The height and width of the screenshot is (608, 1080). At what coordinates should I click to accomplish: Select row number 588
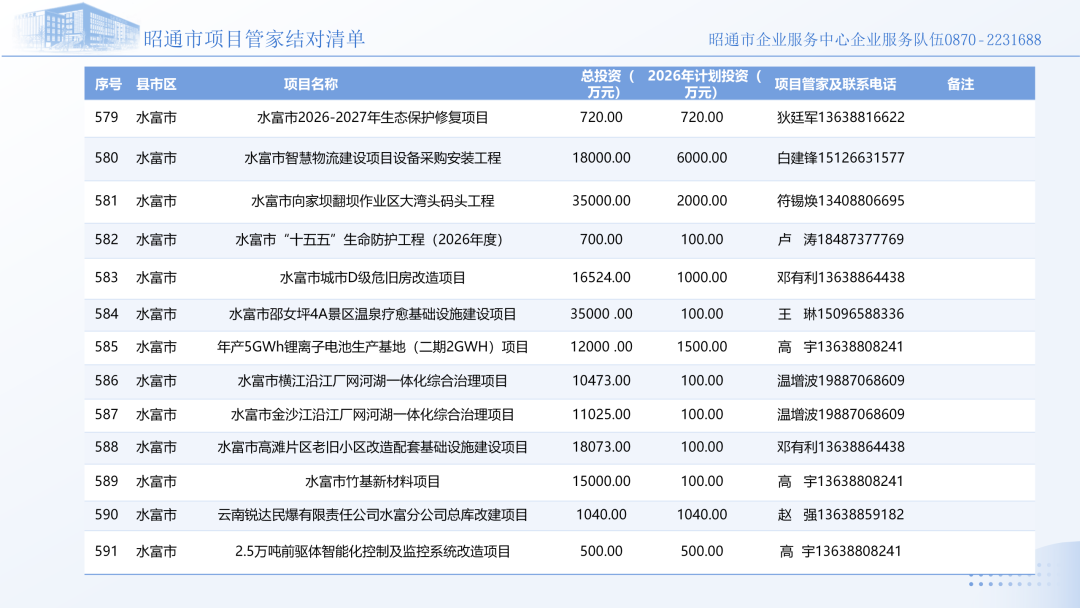pos(107,447)
